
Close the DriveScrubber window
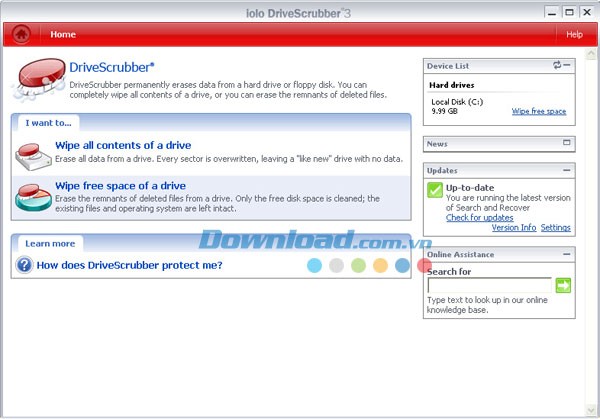pos(587,13)
